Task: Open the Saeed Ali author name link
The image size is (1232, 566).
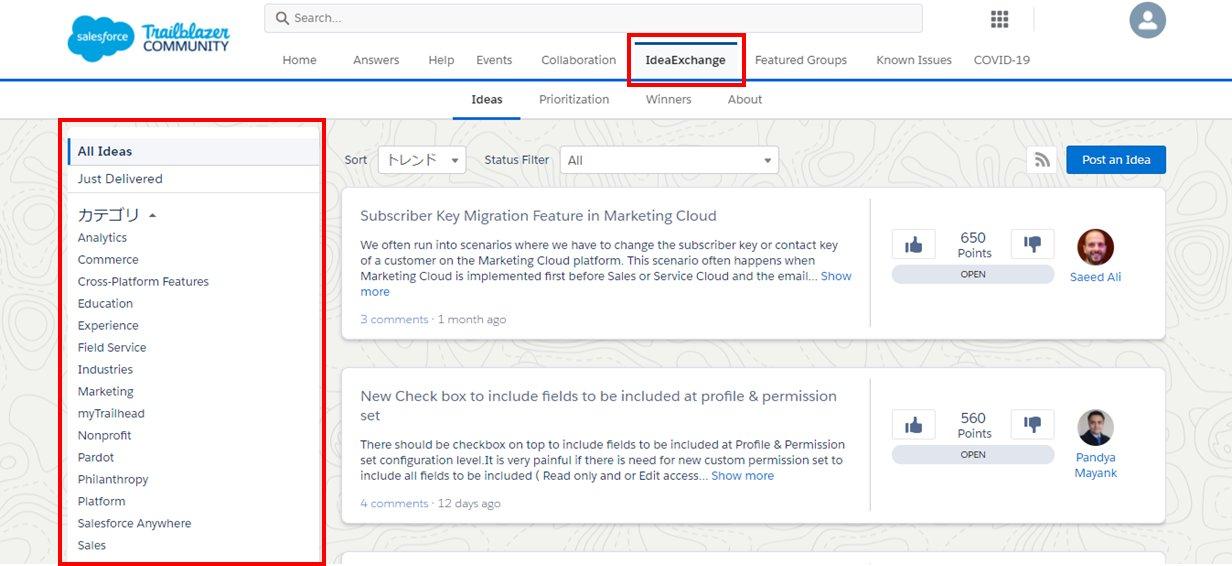Action: pos(1095,278)
